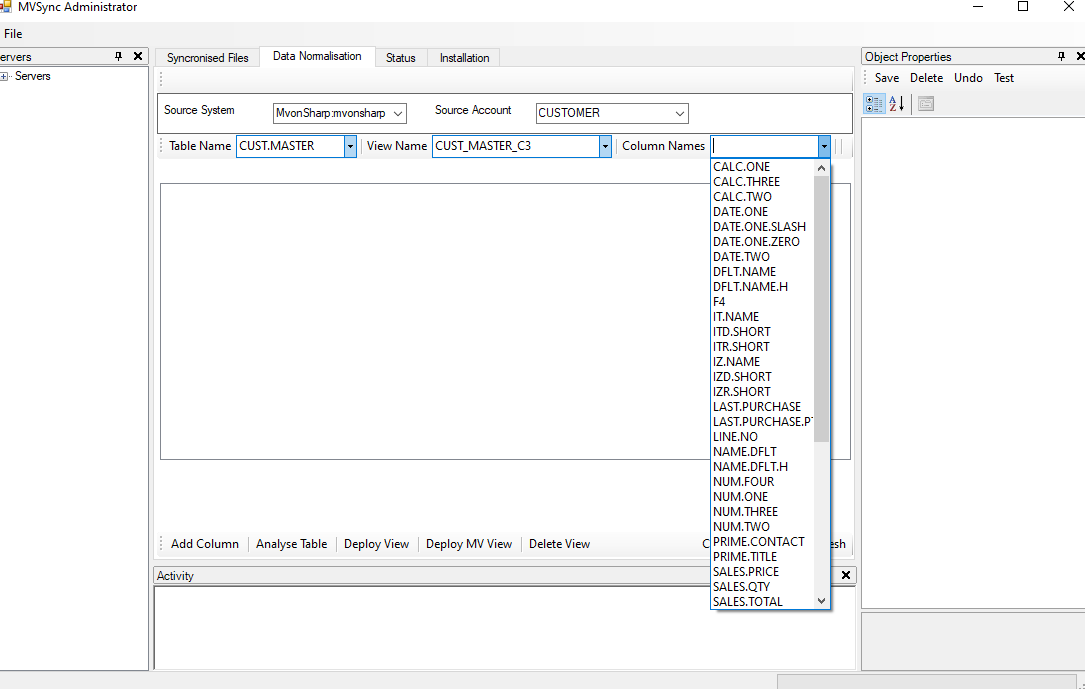Open the File menu
Image resolution: width=1085 pixels, height=689 pixels.
coord(13,33)
